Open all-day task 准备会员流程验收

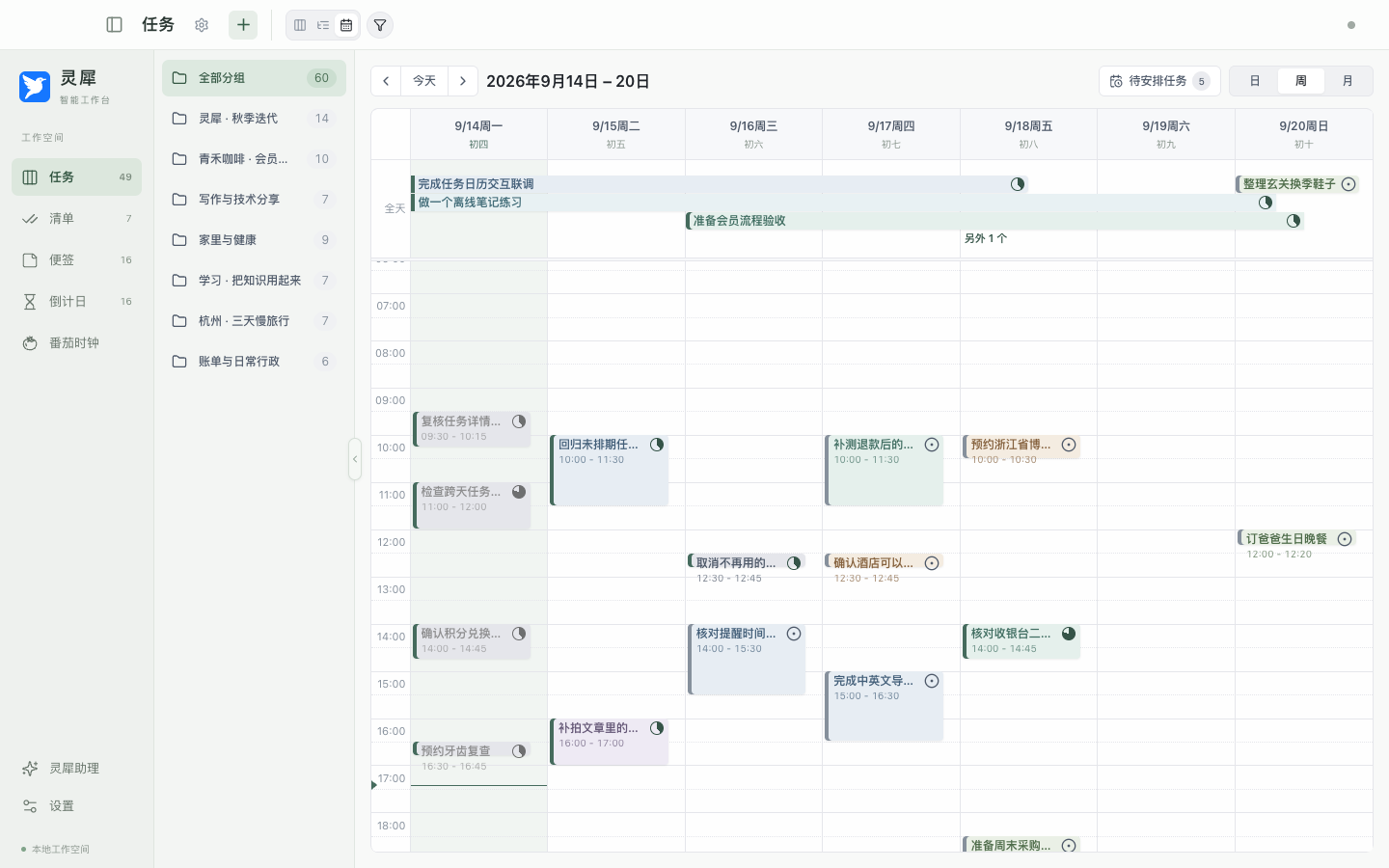point(994,221)
